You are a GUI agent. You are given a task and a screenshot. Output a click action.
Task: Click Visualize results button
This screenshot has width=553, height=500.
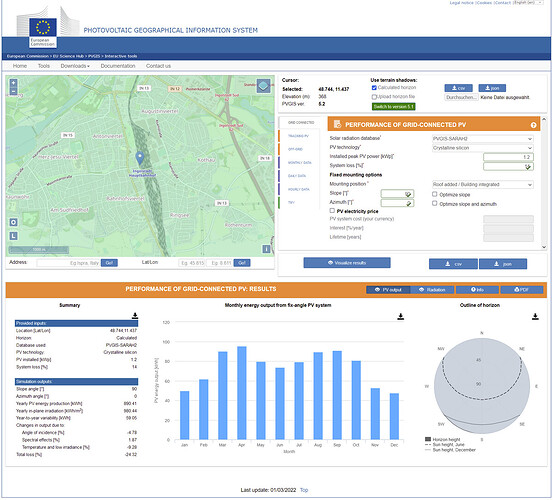pos(347,263)
